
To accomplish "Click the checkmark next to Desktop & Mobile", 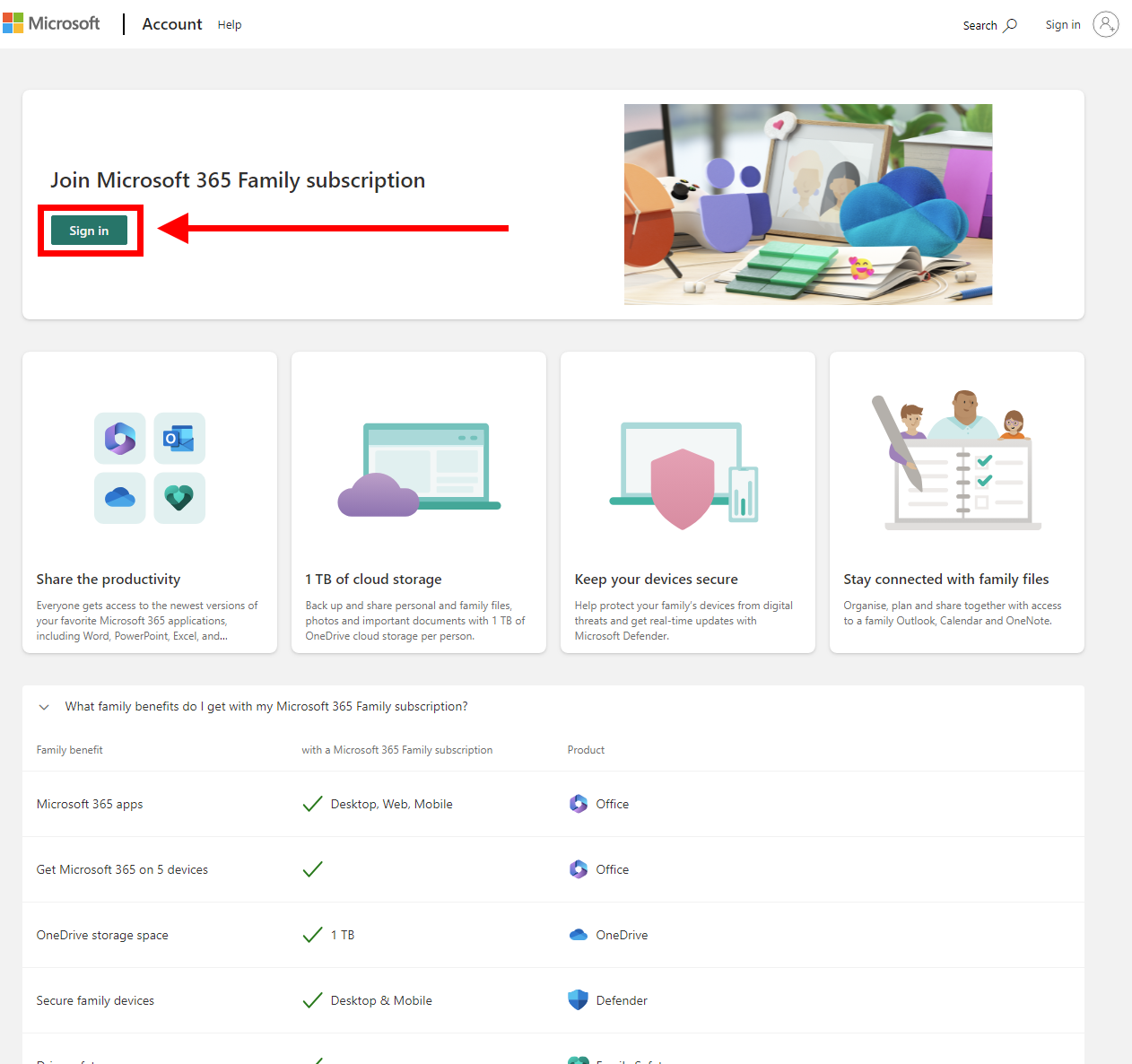I will tap(312, 1000).
